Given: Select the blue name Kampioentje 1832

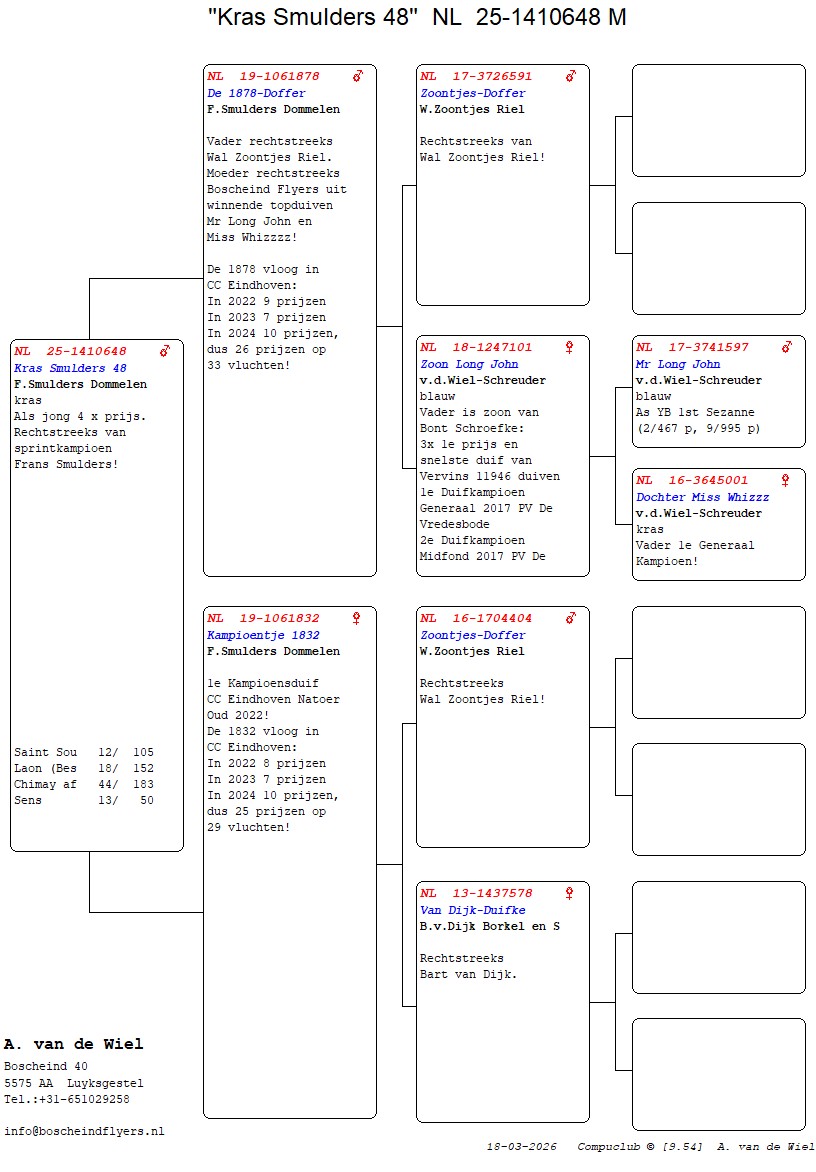Looking at the screenshot, I should [263, 635].
